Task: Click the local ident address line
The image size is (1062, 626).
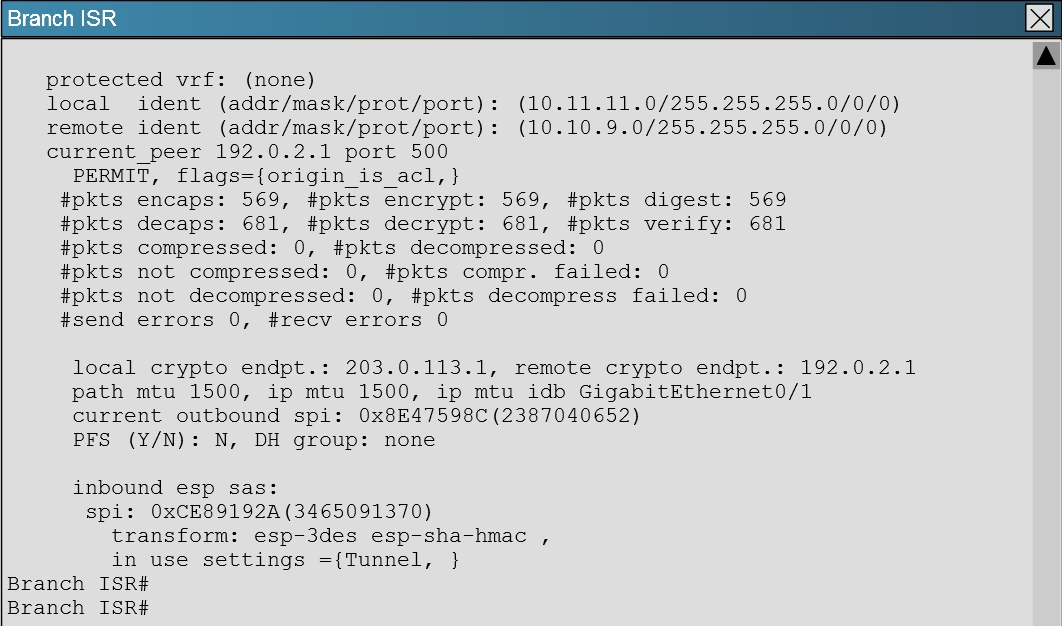Action: click(x=473, y=104)
